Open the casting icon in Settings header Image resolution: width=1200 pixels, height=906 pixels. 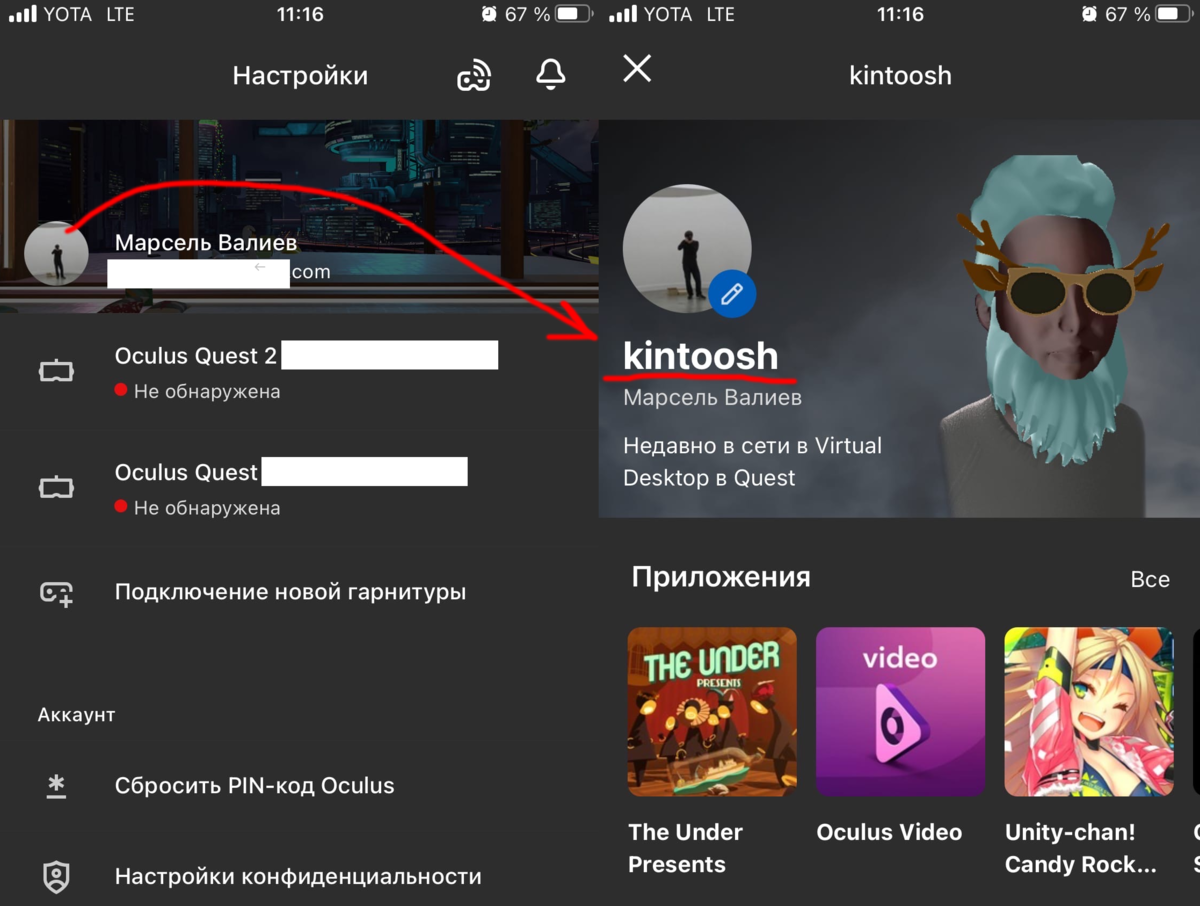coord(474,76)
